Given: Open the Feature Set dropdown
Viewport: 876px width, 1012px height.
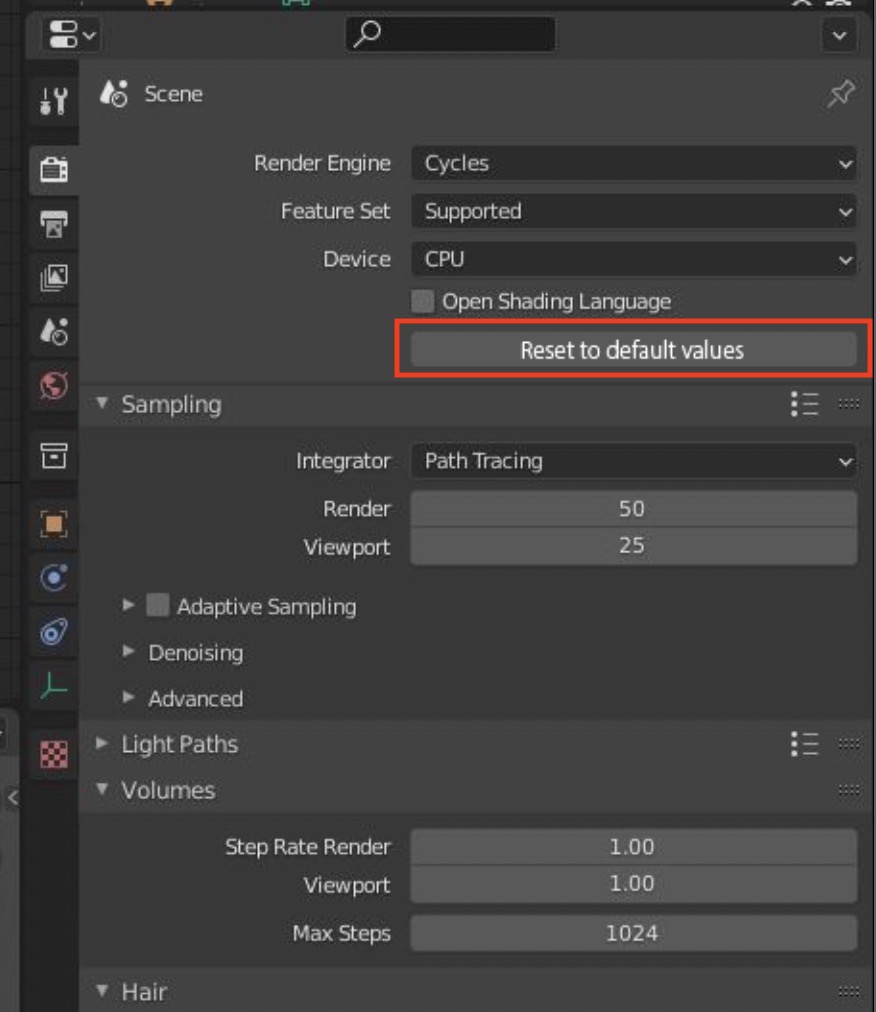Looking at the screenshot, I should pyautogui.click(x=634, y=211).
